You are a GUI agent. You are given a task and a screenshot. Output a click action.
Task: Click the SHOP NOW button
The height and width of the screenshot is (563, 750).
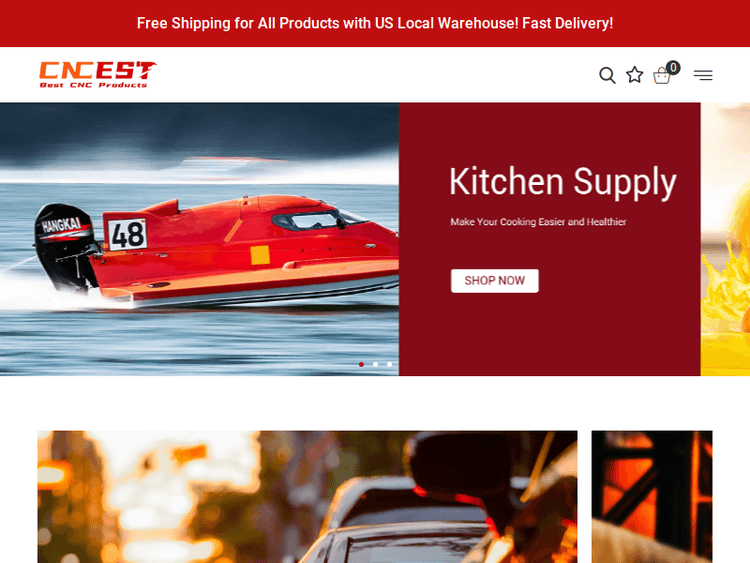(x=495, y=281)
